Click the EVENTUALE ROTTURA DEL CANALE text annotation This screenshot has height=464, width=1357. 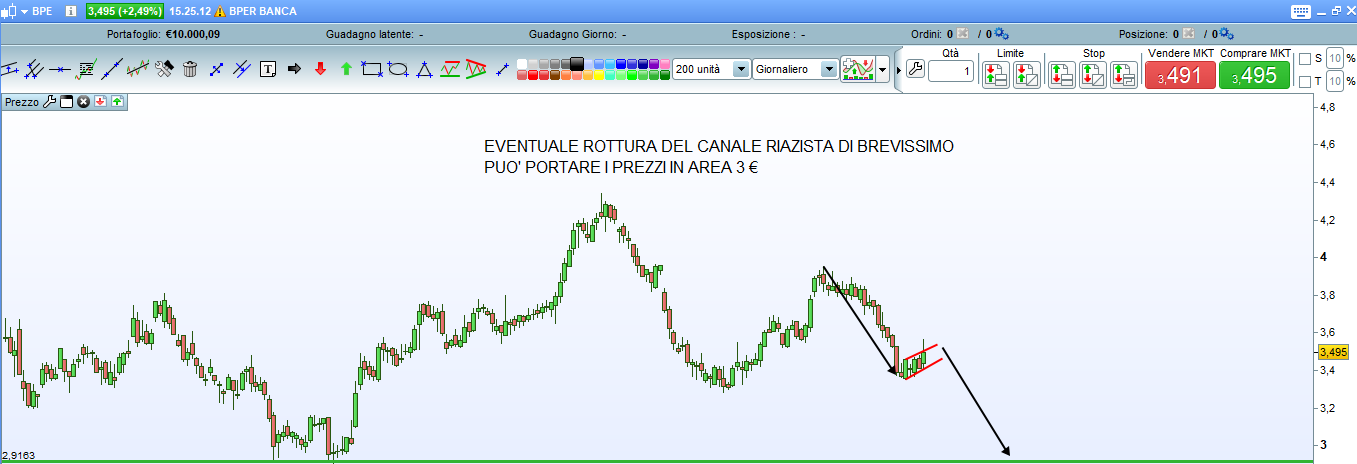(x=718, y=158)
